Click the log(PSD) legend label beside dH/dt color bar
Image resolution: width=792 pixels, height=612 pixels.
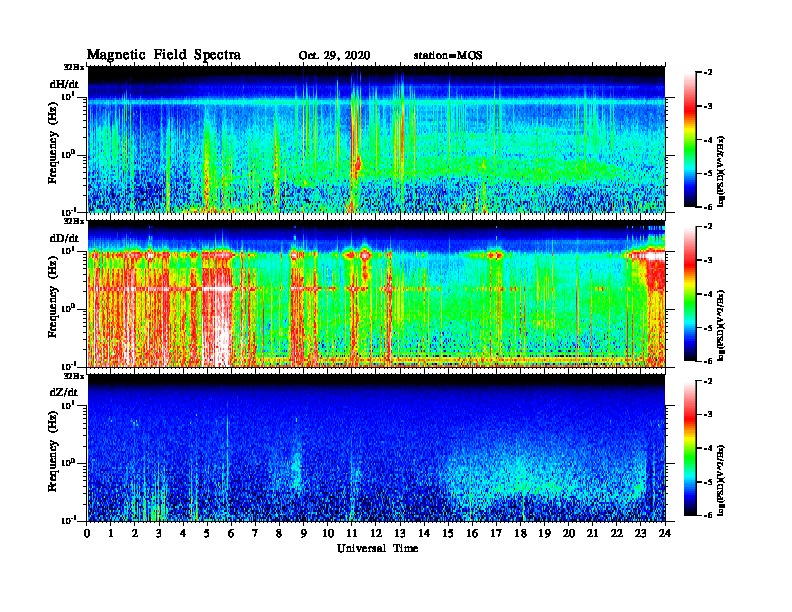tap(722, 171)
